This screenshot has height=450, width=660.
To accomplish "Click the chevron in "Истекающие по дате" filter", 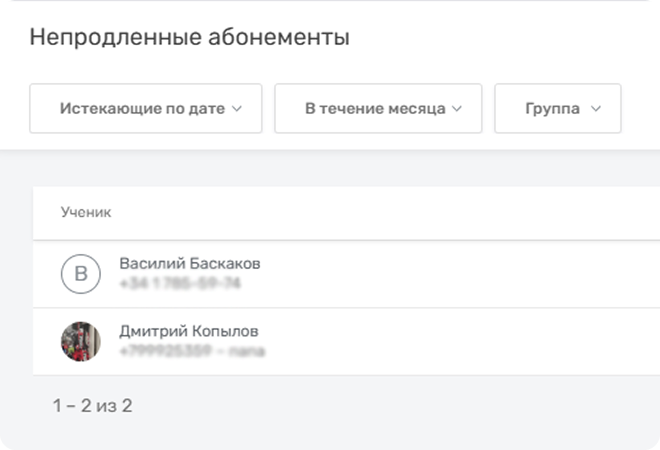I will [x=237, y=109].
